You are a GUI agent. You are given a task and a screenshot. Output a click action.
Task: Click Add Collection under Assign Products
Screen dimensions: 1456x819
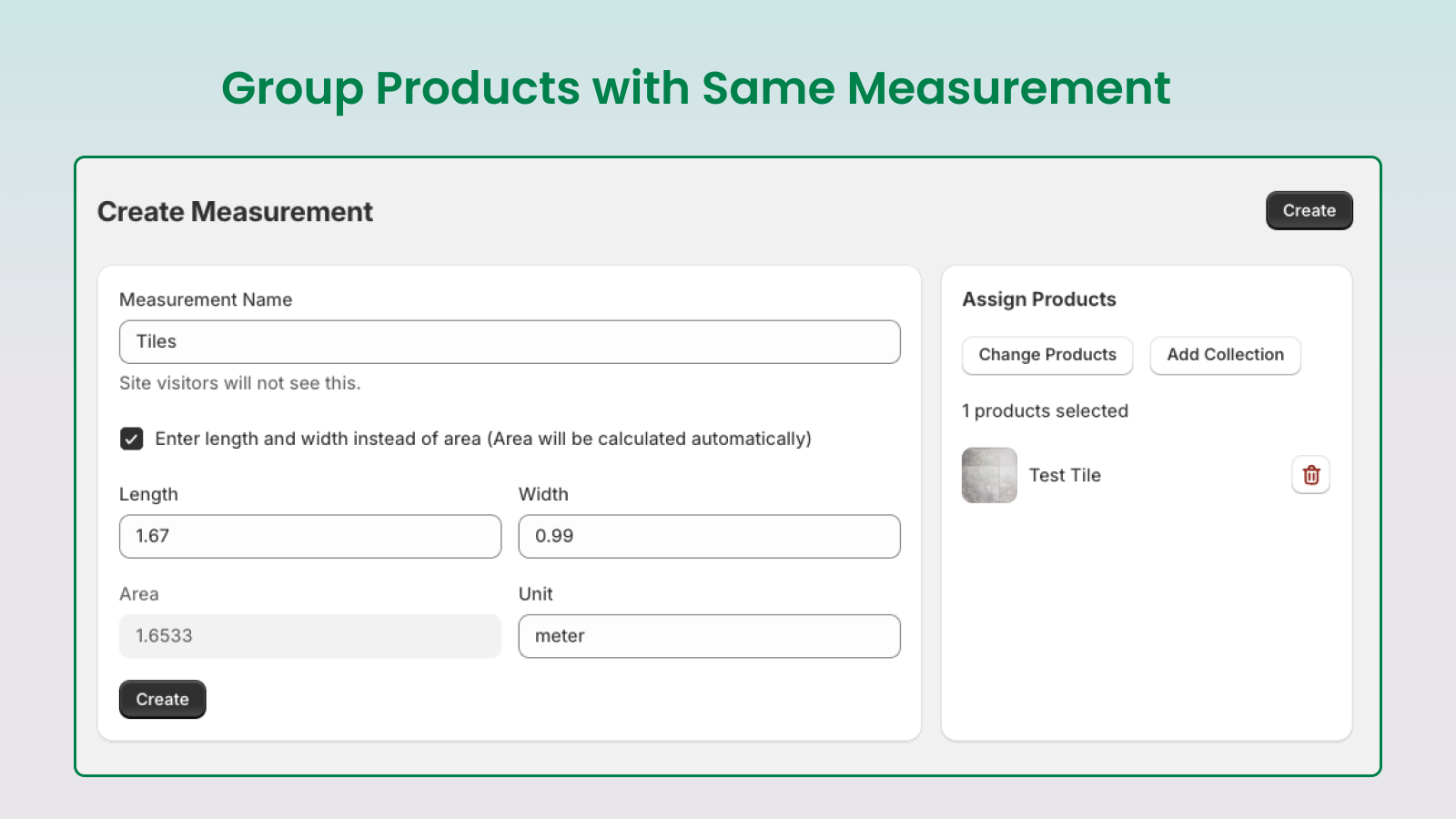pos(1225,355)
